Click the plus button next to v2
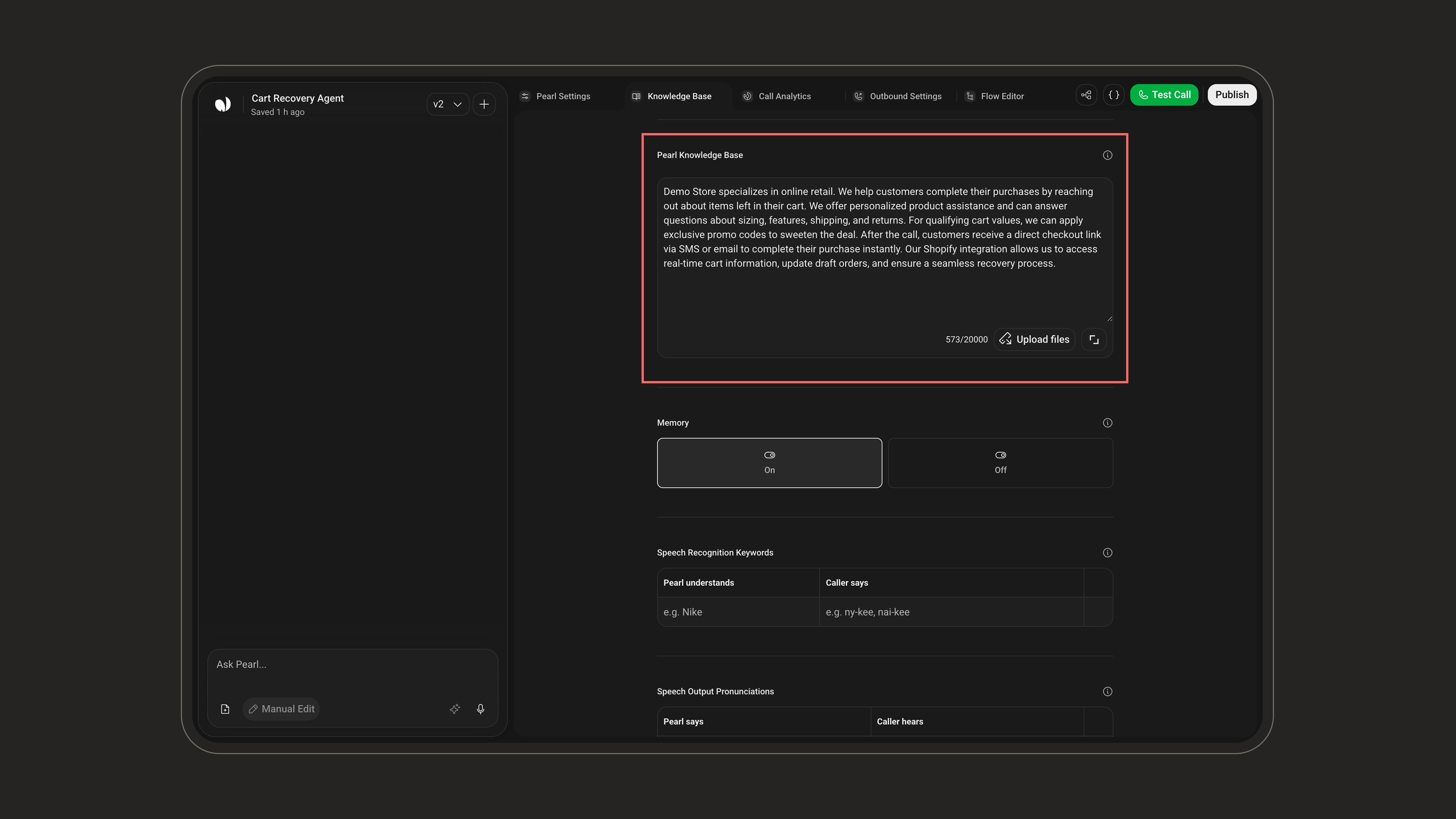1456x819 pixels. tap(484, 104)
